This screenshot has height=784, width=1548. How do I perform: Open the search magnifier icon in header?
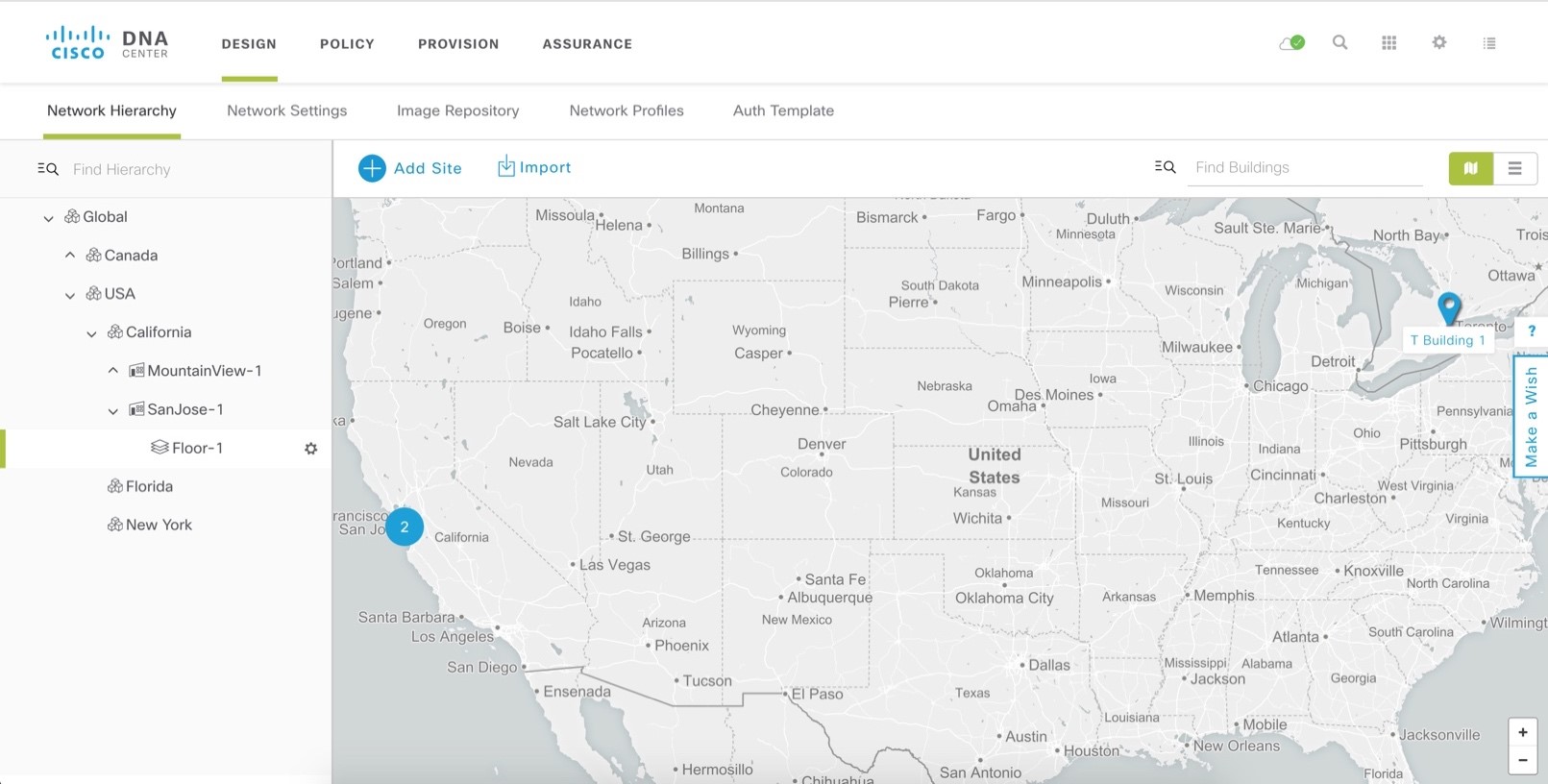click(1339, 42)
